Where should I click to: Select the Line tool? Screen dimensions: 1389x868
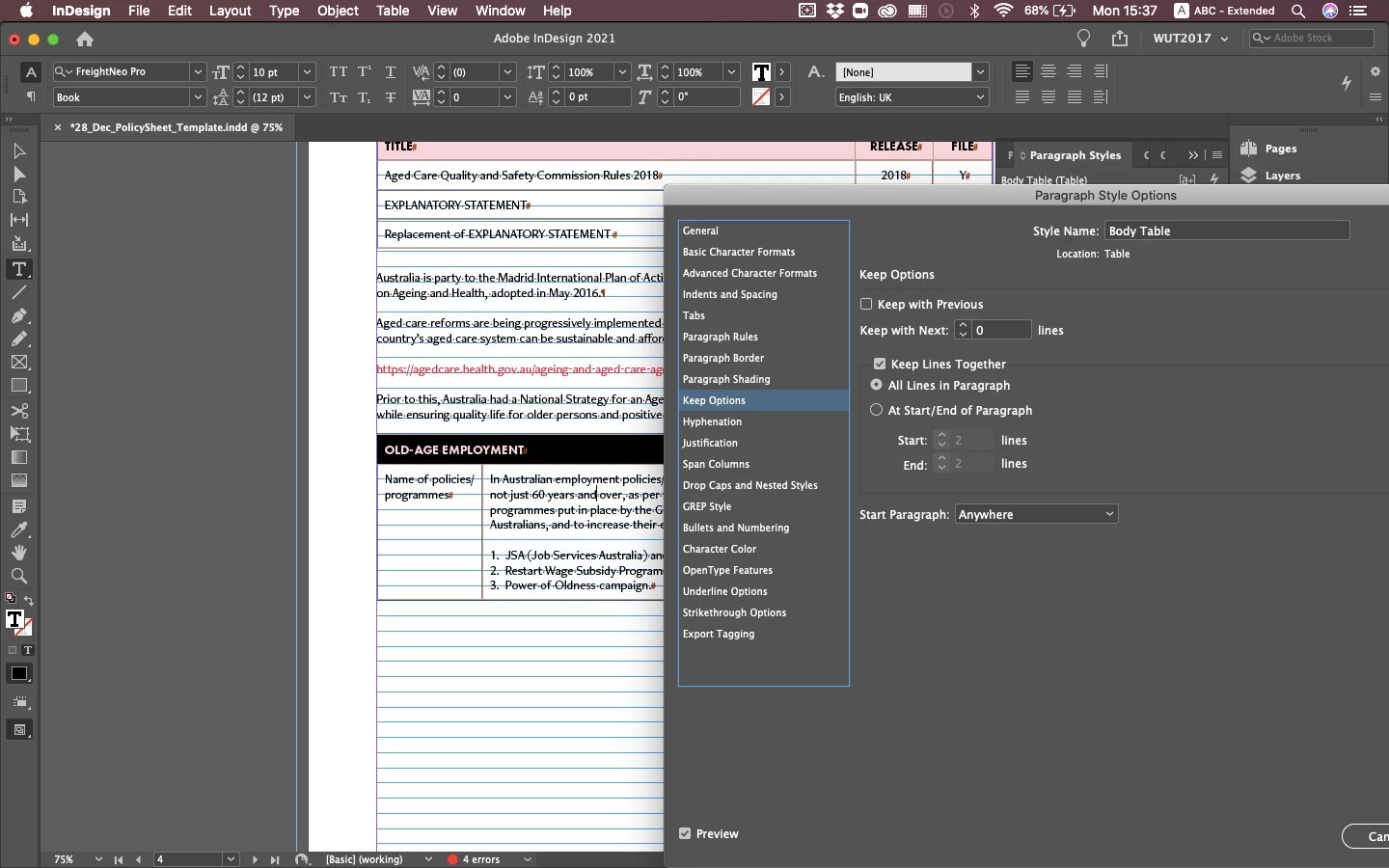click(18, 292)
